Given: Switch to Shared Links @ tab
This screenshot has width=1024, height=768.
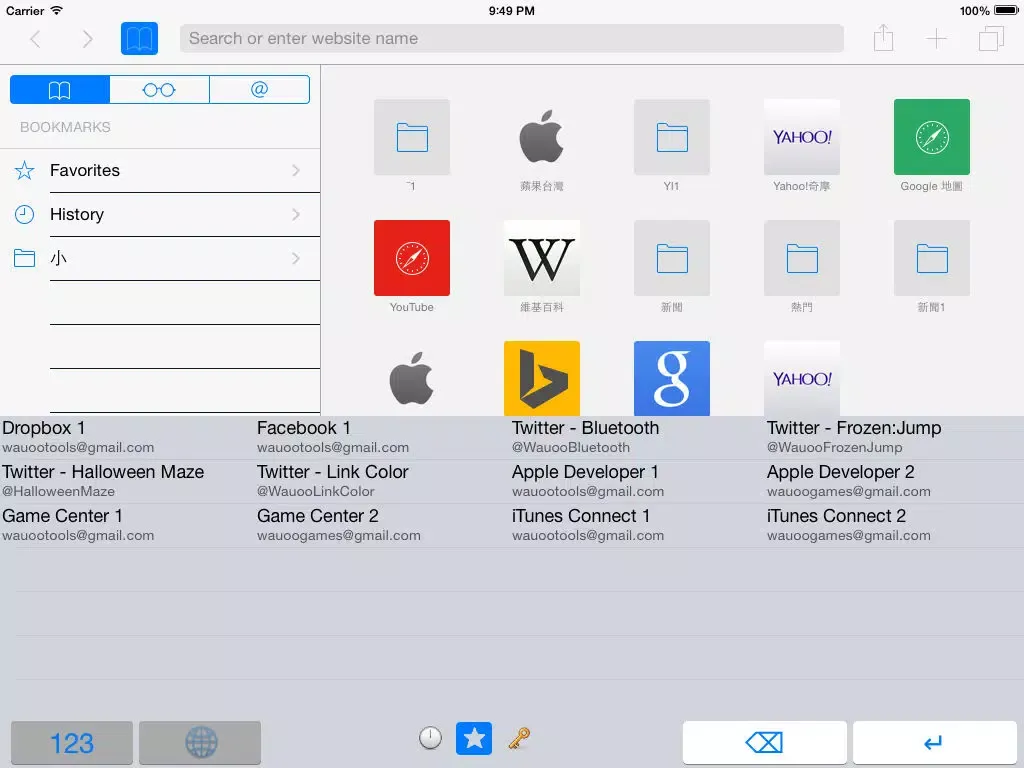Looking at the screenshot, I should [259, 89].
